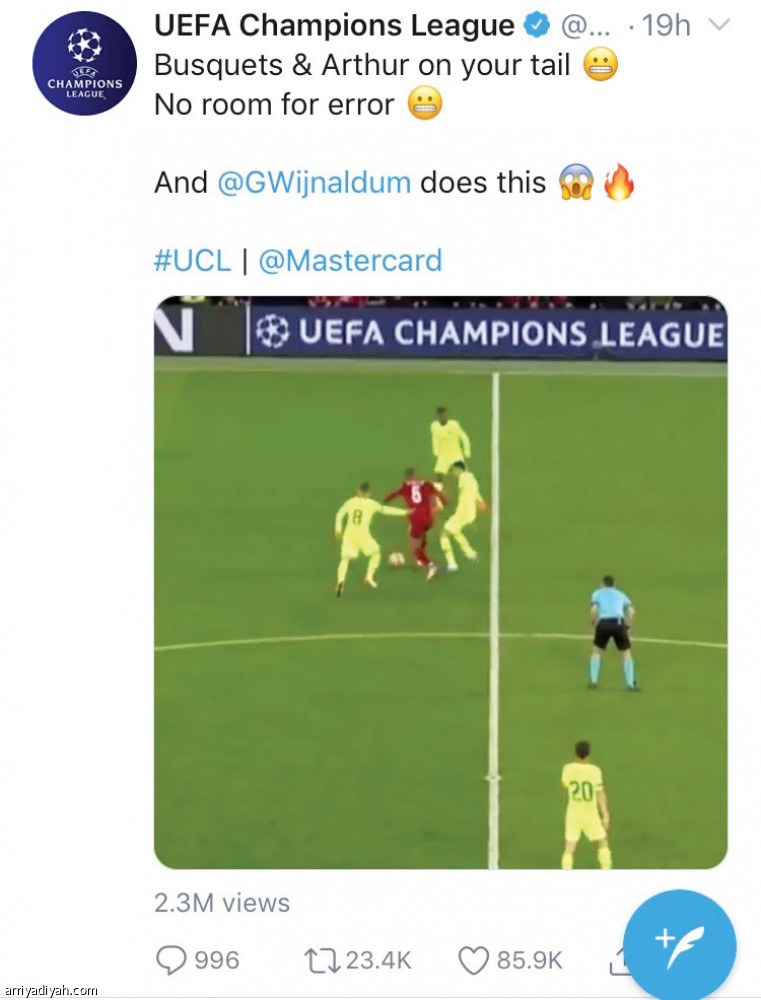Viewport: 761px width, 1000px height.
Task: Click the tweet text 'No room for error'
Action: pyautogui.click(x=274, y=105)
